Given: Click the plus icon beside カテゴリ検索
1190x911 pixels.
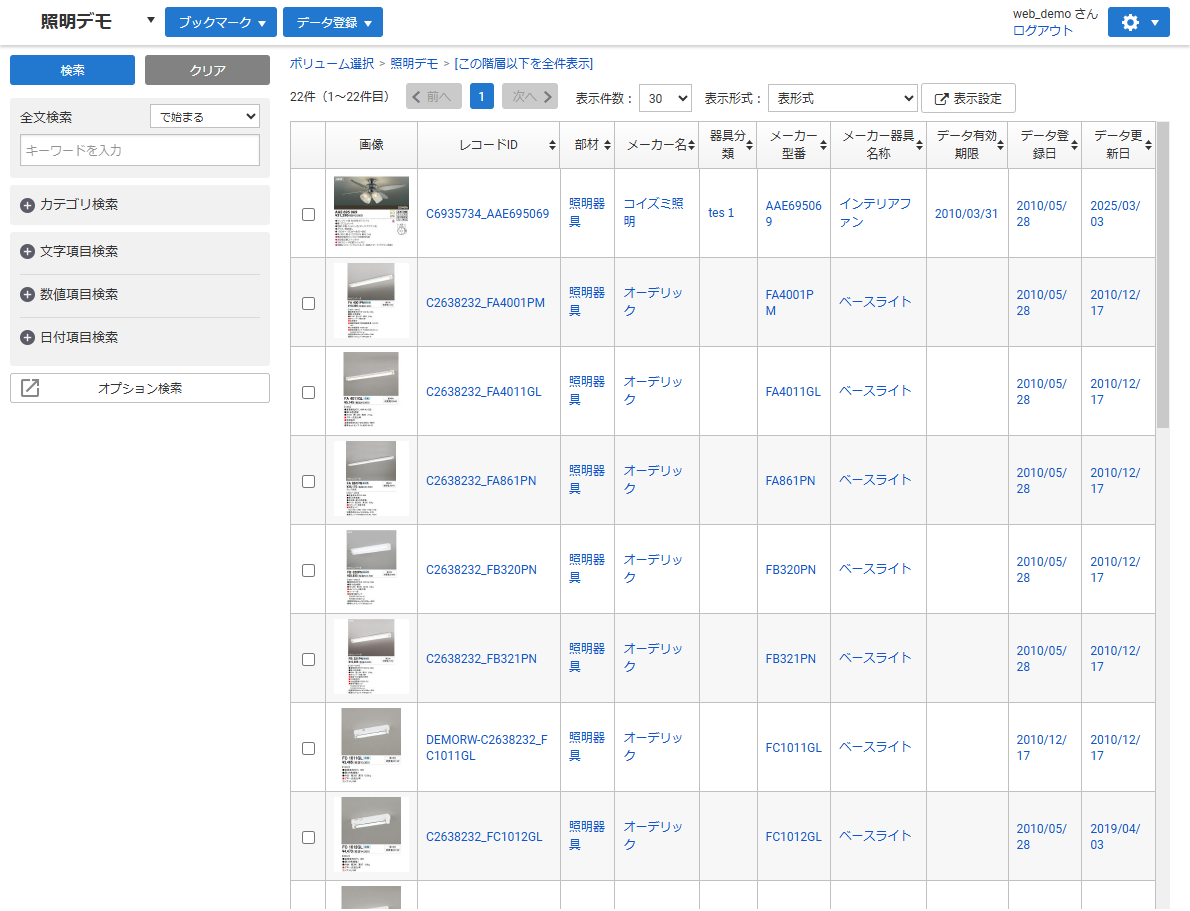Looking at the screenshot, I should click(x=27, y=205).
